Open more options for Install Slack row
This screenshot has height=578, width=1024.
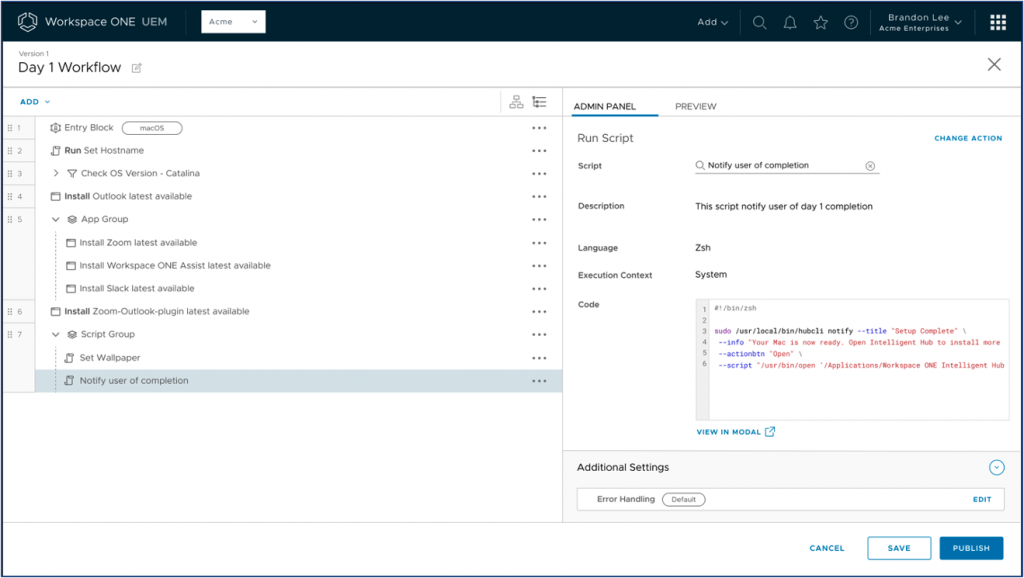(539, 289)
